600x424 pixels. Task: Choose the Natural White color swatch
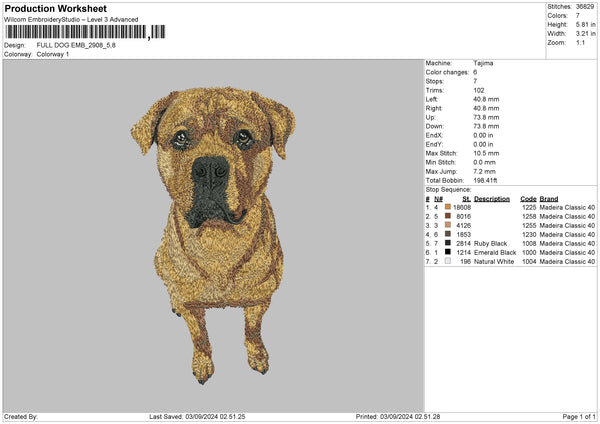coord(446,261)
